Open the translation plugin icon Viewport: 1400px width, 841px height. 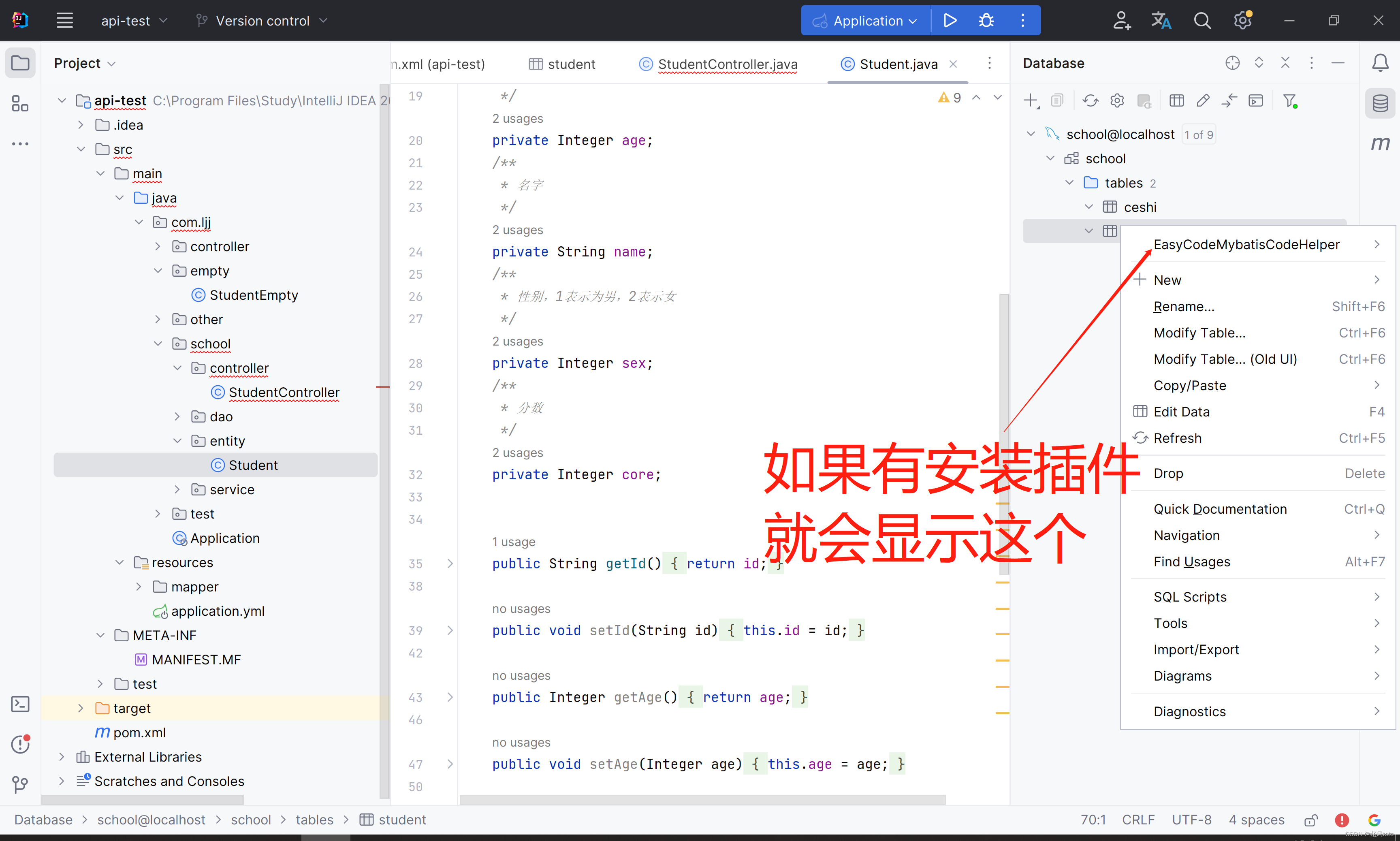pos(1161,21)
